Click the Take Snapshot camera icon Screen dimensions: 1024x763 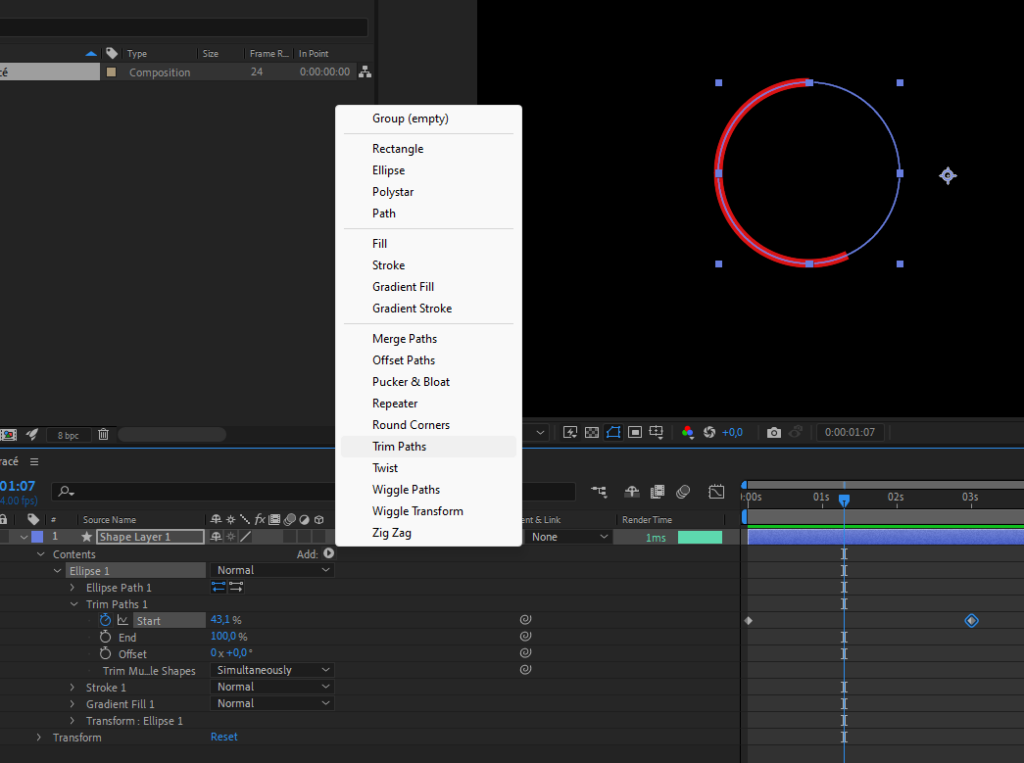[x=773, y=433]
